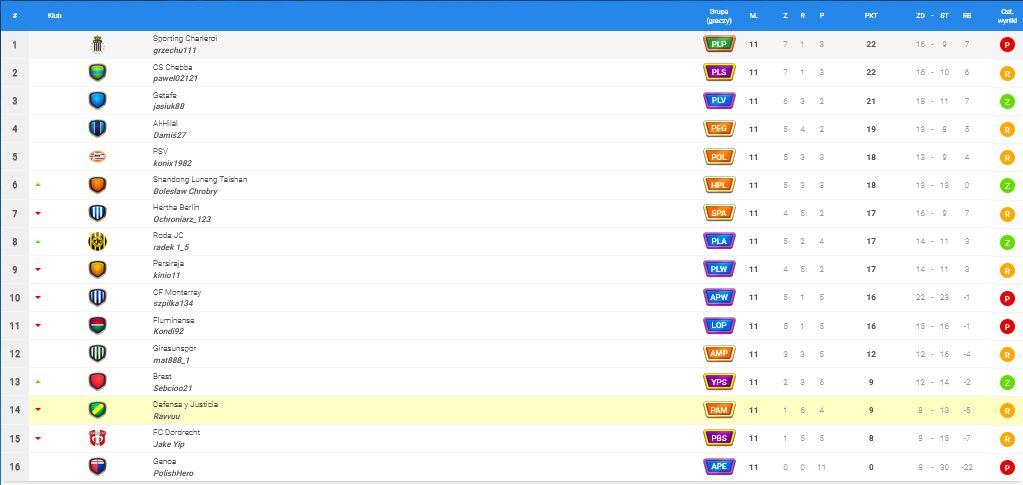
Task: Click Sporting Charleroi's red P result icon
Action: click(x=1007, y=45)
